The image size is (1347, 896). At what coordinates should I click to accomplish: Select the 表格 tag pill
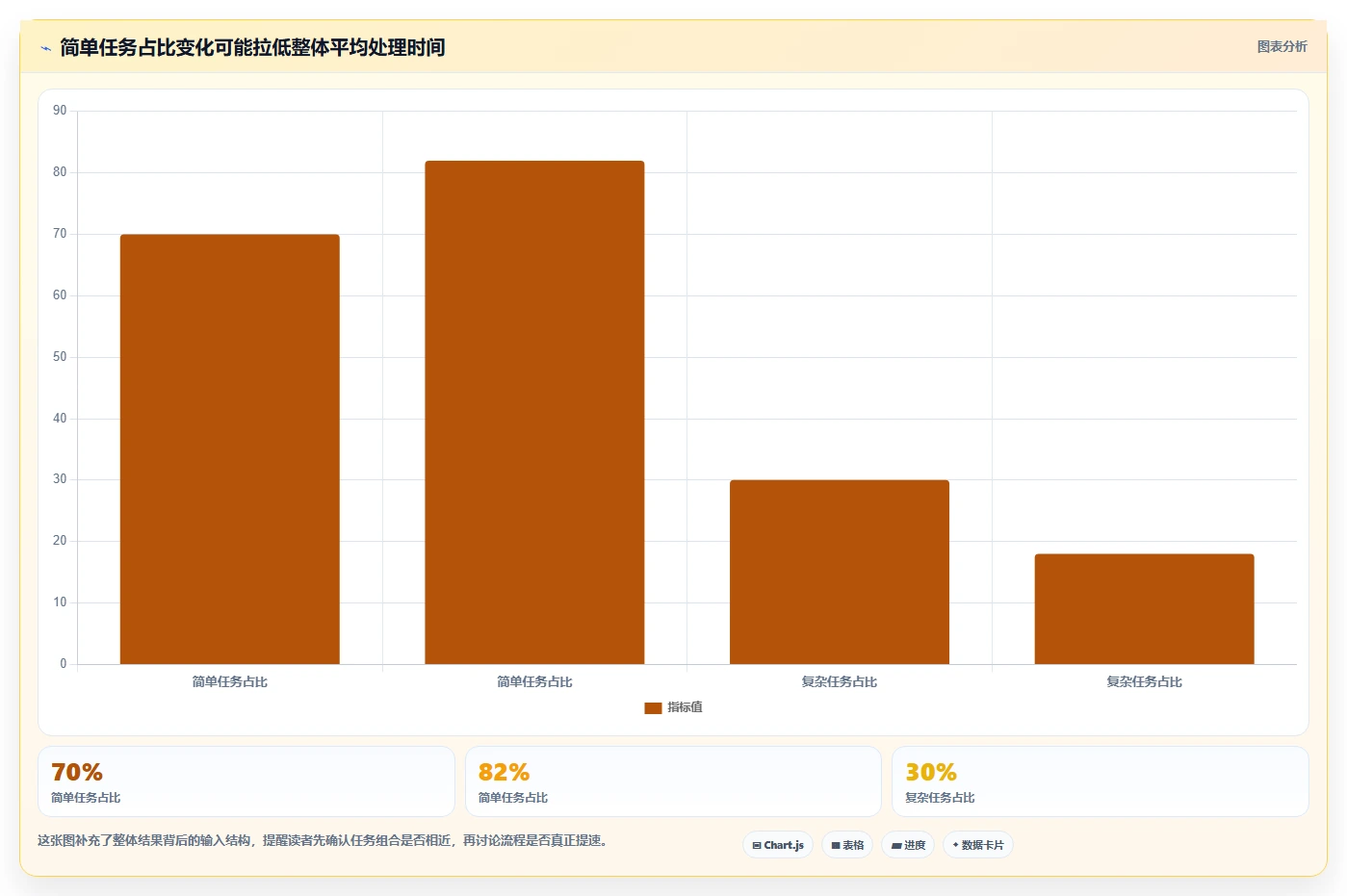(x=847, y=845)
